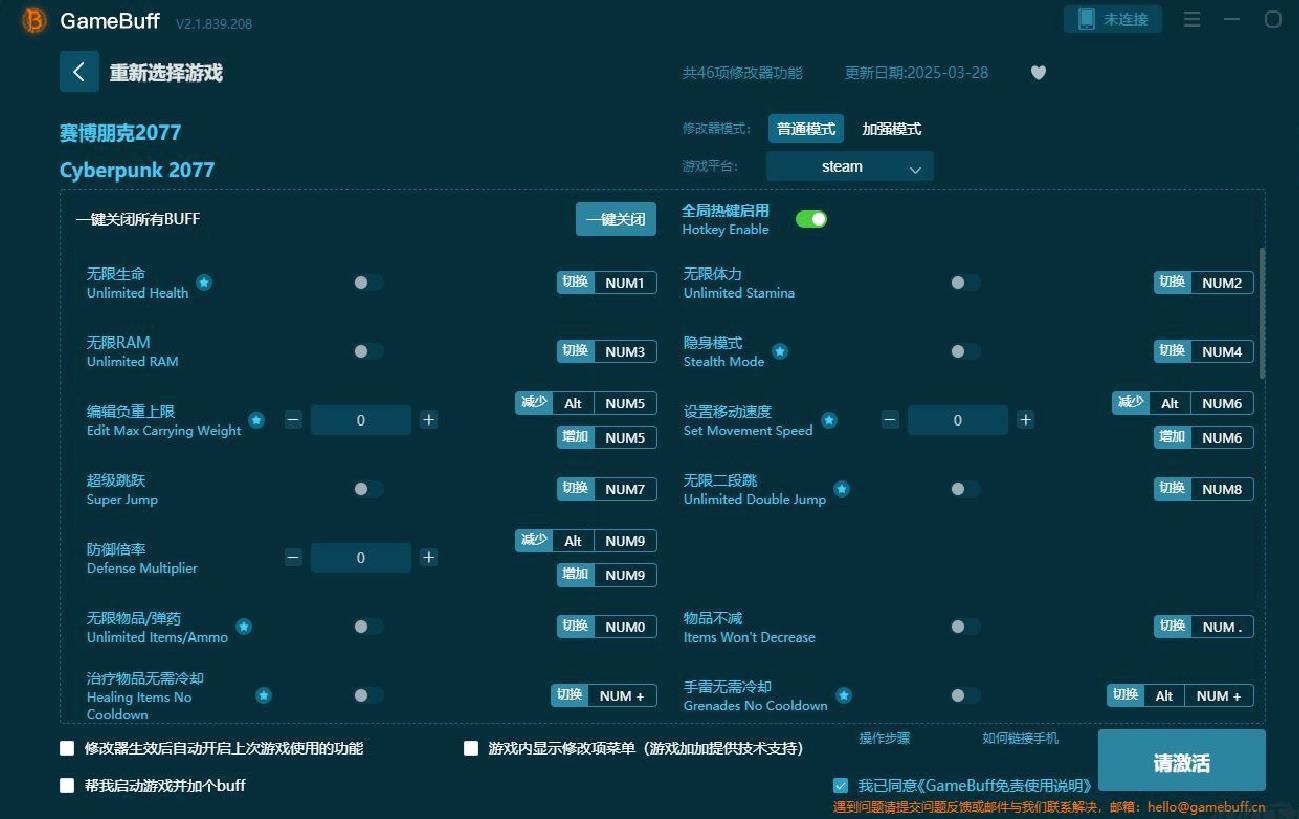Toggle Items Won't Decrease switch
This screenshot has height=819, width=1299.
(965, 627)
